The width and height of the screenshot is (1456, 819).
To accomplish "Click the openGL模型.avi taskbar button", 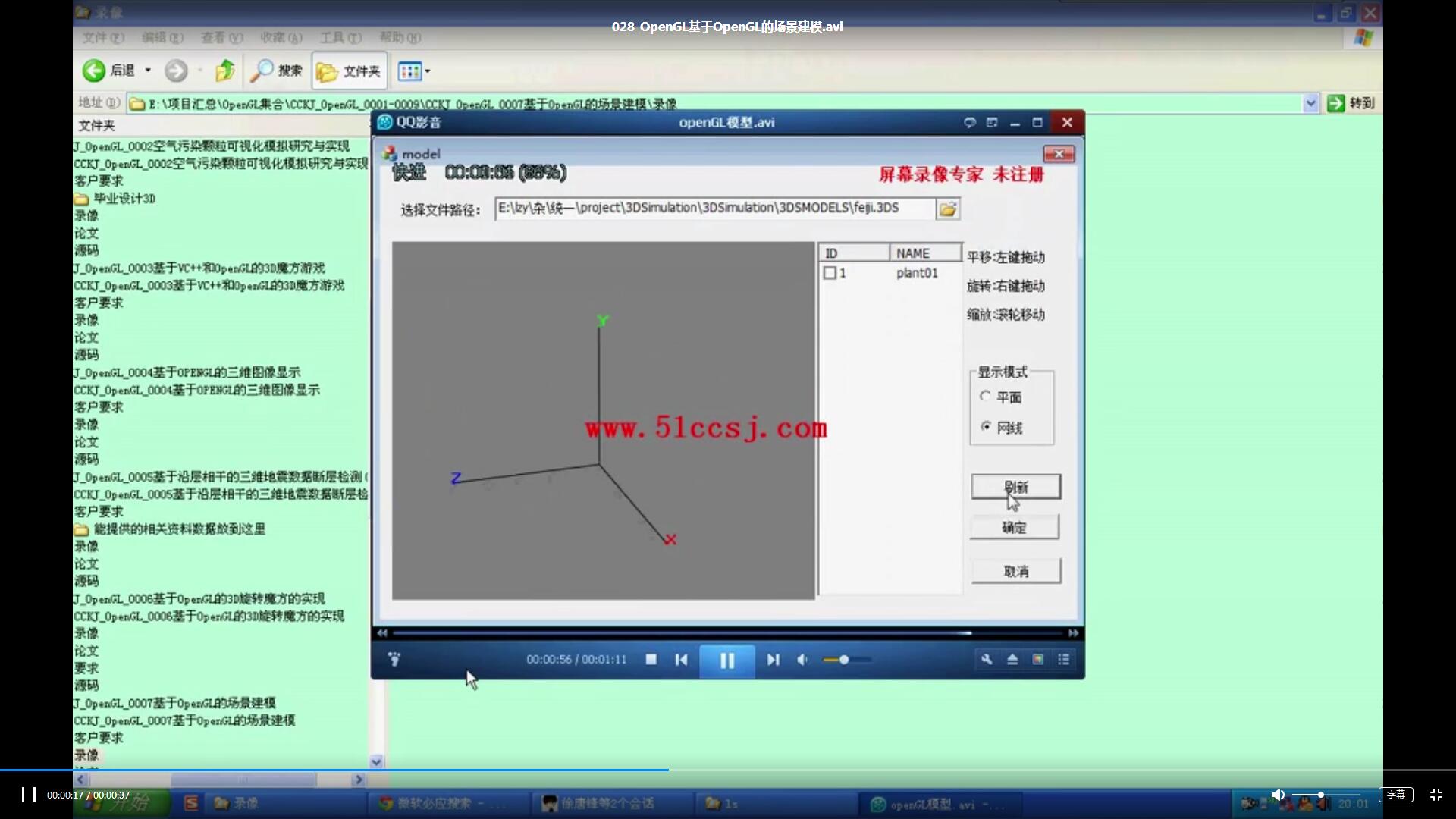I will point(940,804).
